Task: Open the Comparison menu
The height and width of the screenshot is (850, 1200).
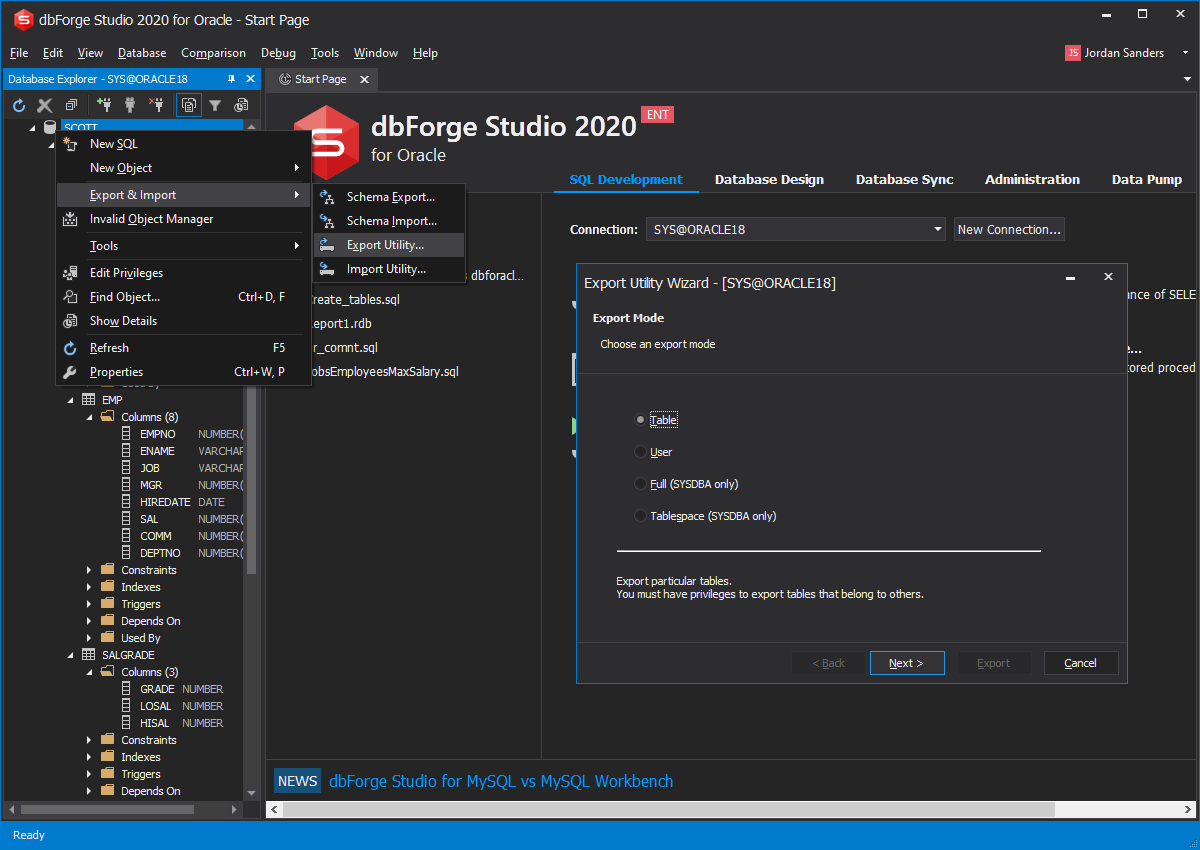Action: coord(213,53)
